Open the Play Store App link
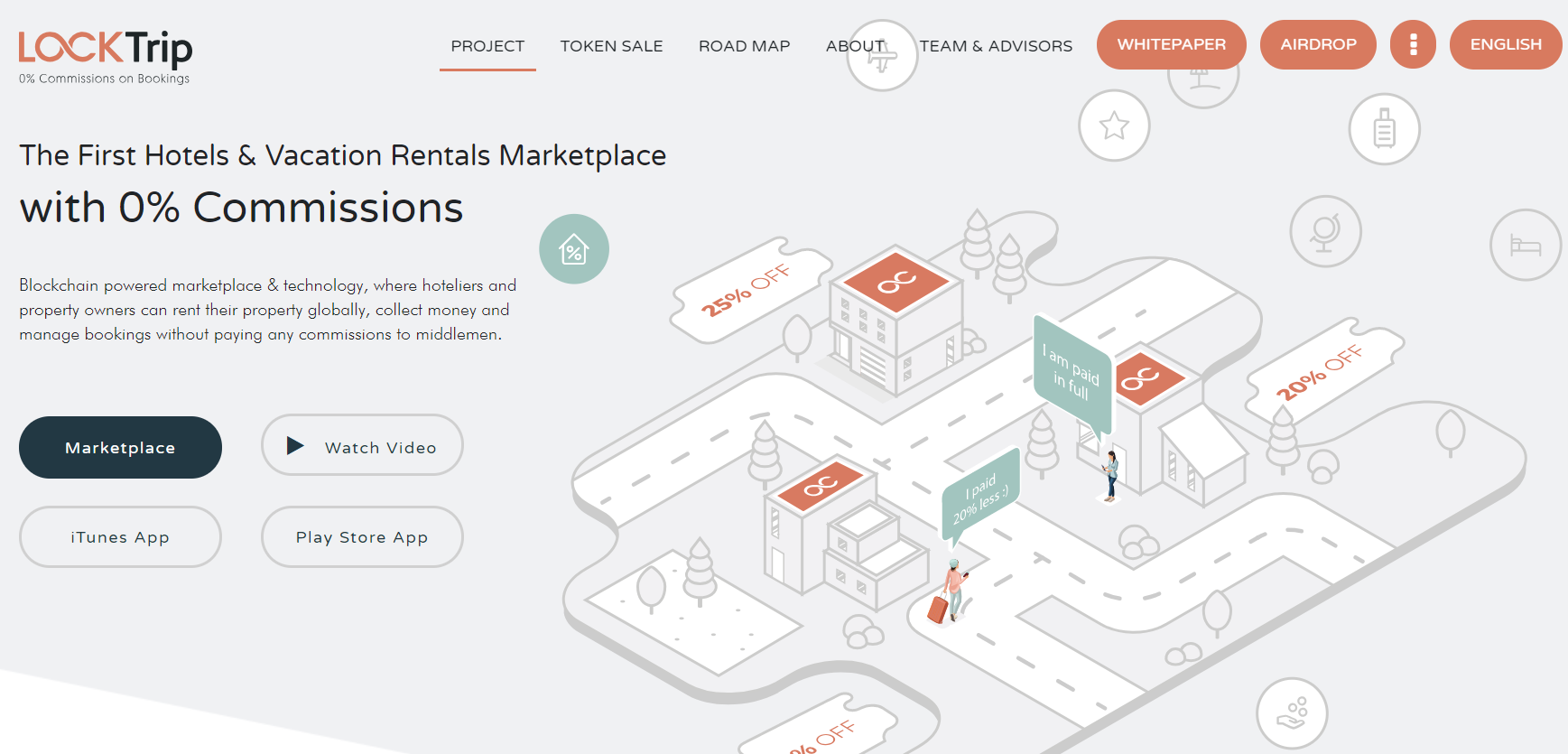This screenshot has height=754, width=1568. point(362,536)
